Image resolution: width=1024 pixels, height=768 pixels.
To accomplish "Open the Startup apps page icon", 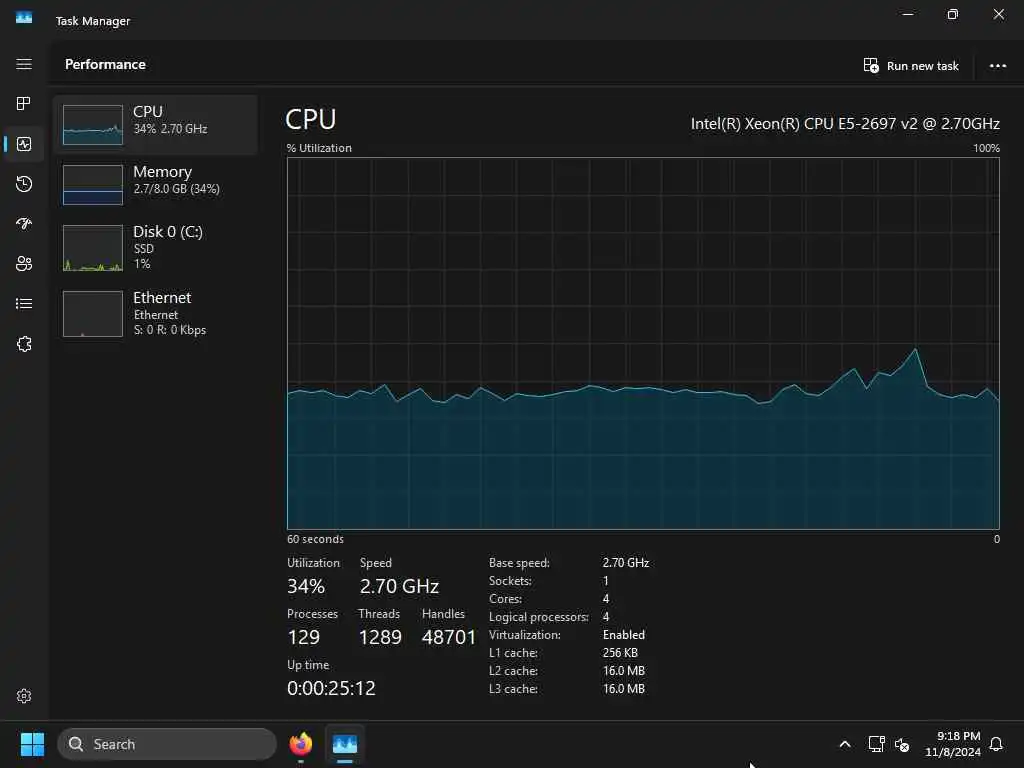I will click(x=24, y=224).
